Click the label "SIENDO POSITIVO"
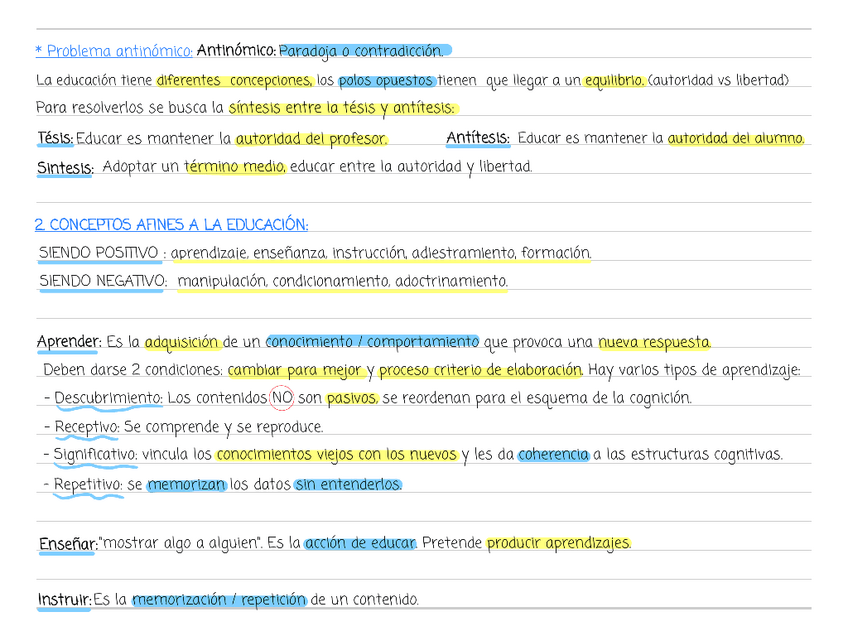 pyautogui.click(x=99, y=253)
